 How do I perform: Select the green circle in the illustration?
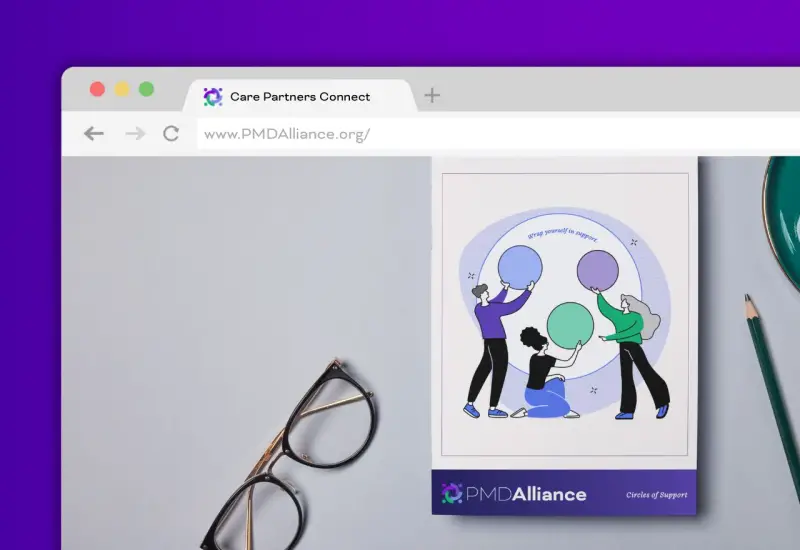[x=569, y=323]
